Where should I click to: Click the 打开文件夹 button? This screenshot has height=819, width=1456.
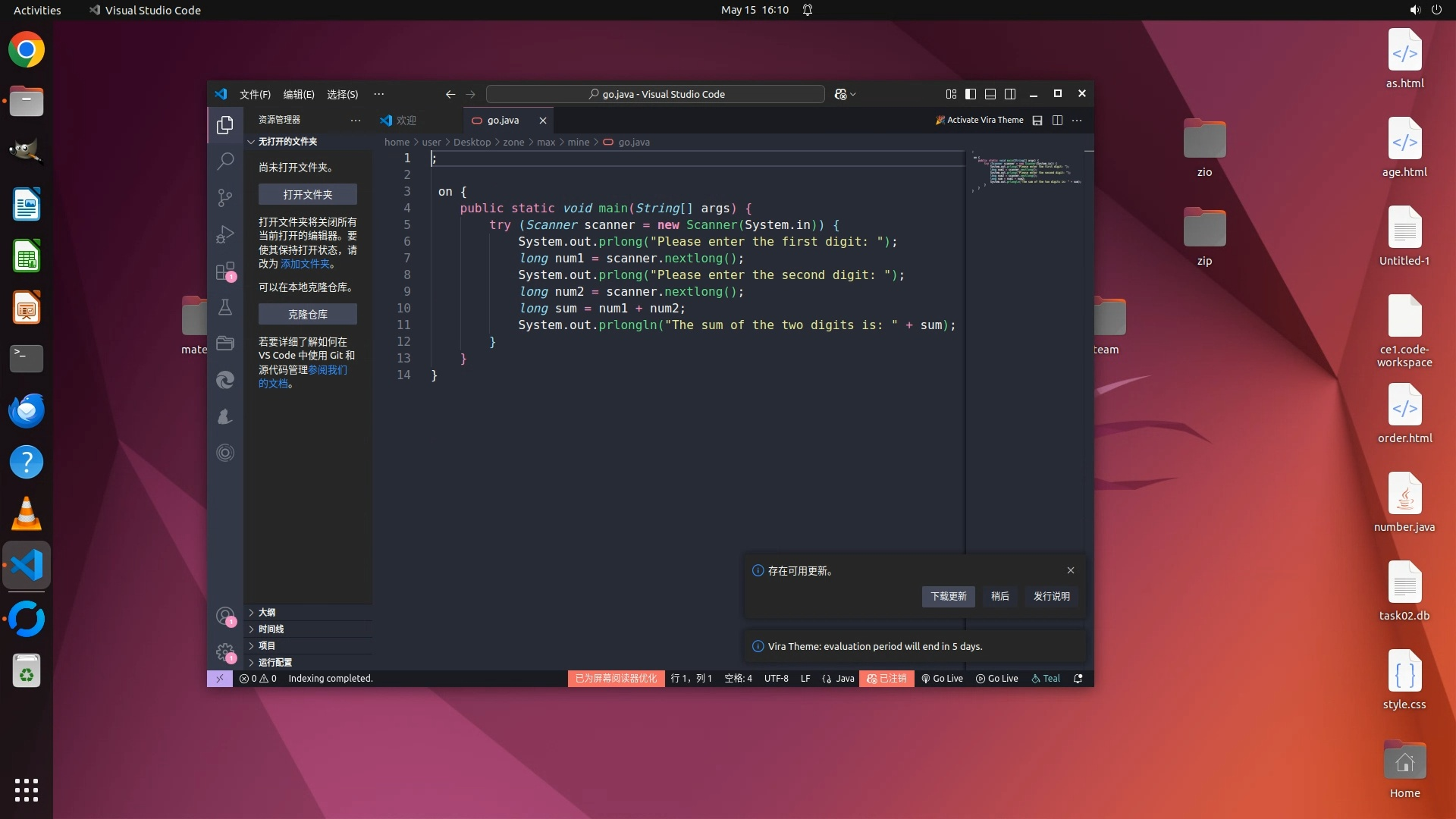pyautogui.click(x=307, y=194)
